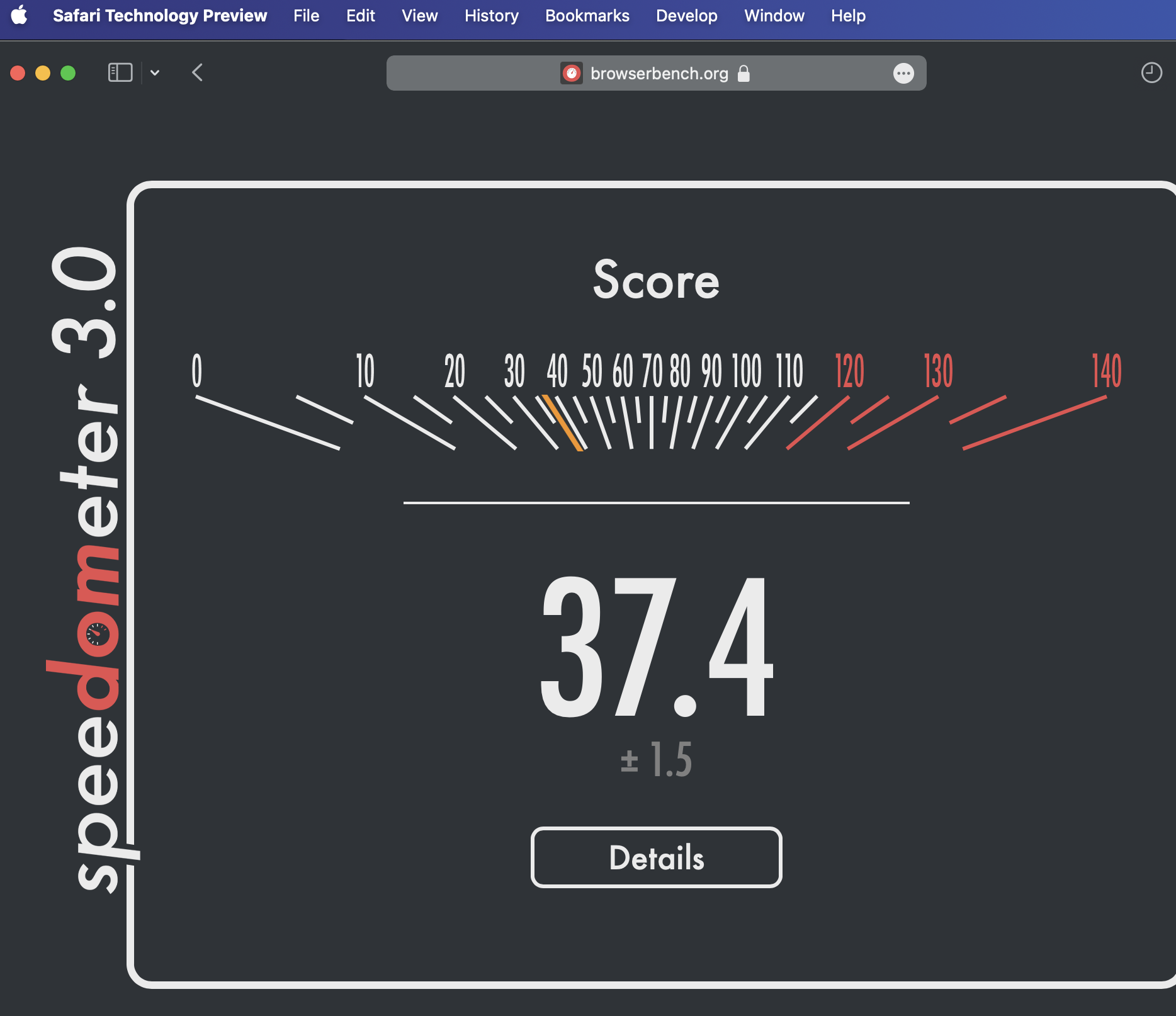Open the View menu
Viewport: 1176px width, 1016px height.
tap(419, 16)
